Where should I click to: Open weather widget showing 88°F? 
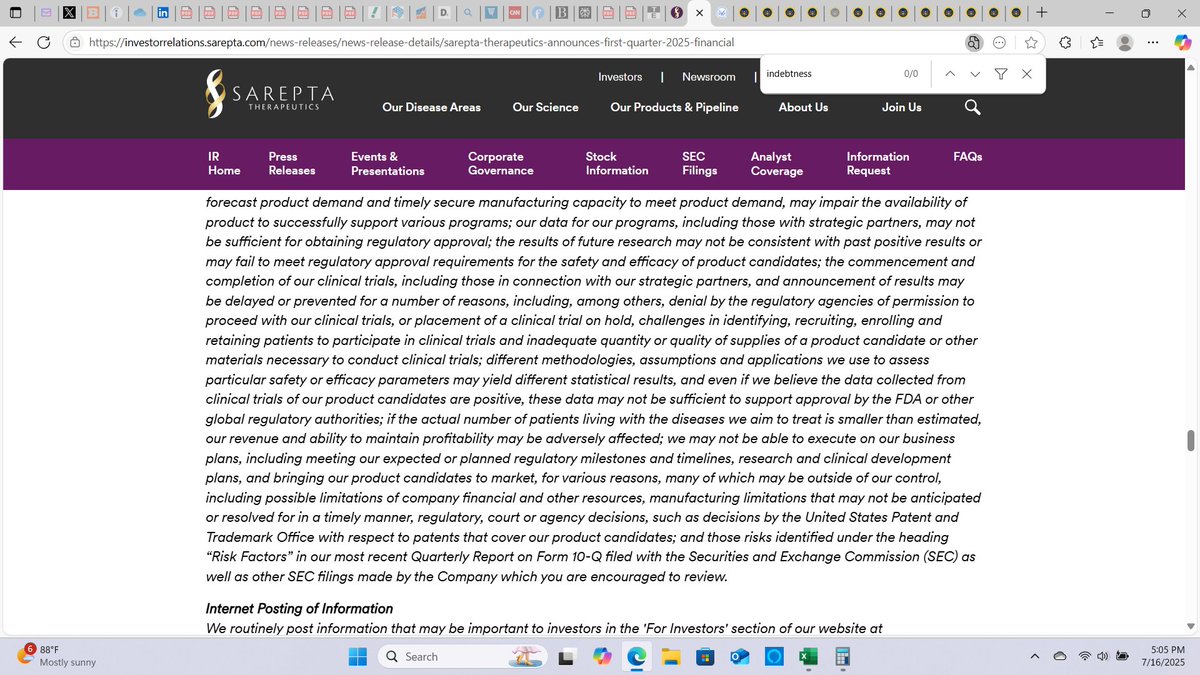[56, 656]
